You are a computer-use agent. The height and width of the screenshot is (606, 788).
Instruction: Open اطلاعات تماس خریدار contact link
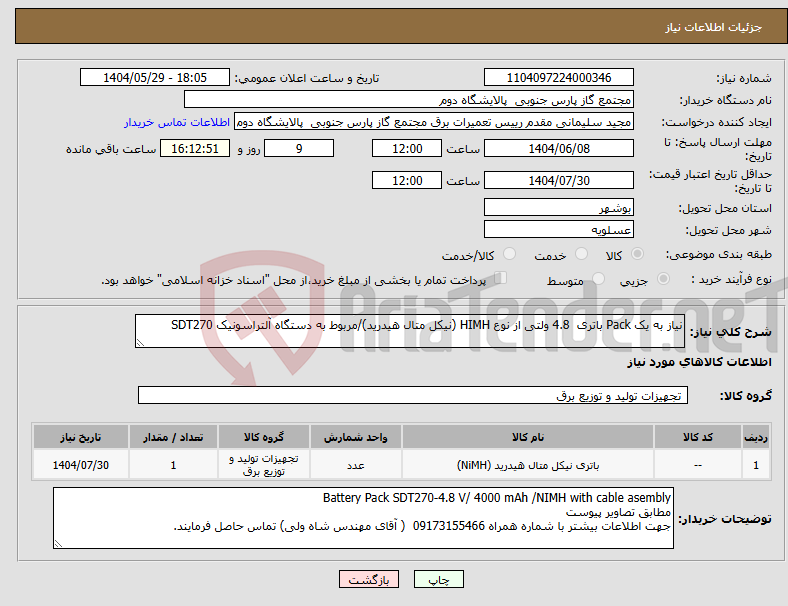(177, 122)
